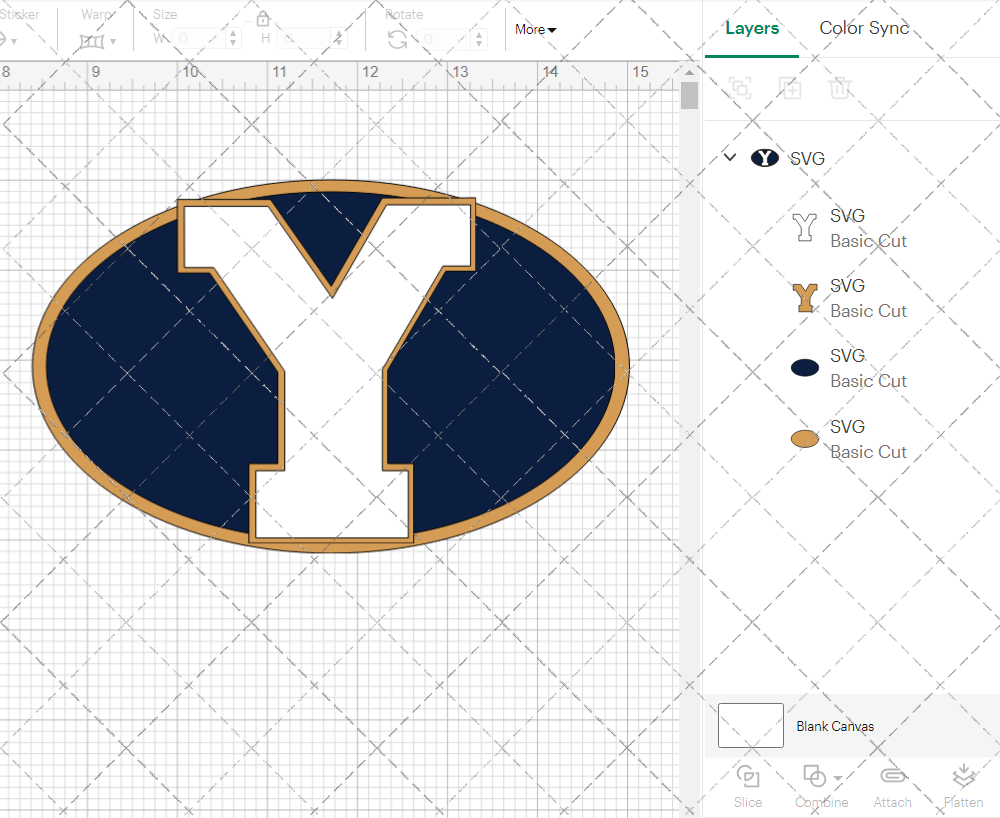Screen dimensions: 1000x818
Task: Select the Slice tool
Action: [748, 785]
